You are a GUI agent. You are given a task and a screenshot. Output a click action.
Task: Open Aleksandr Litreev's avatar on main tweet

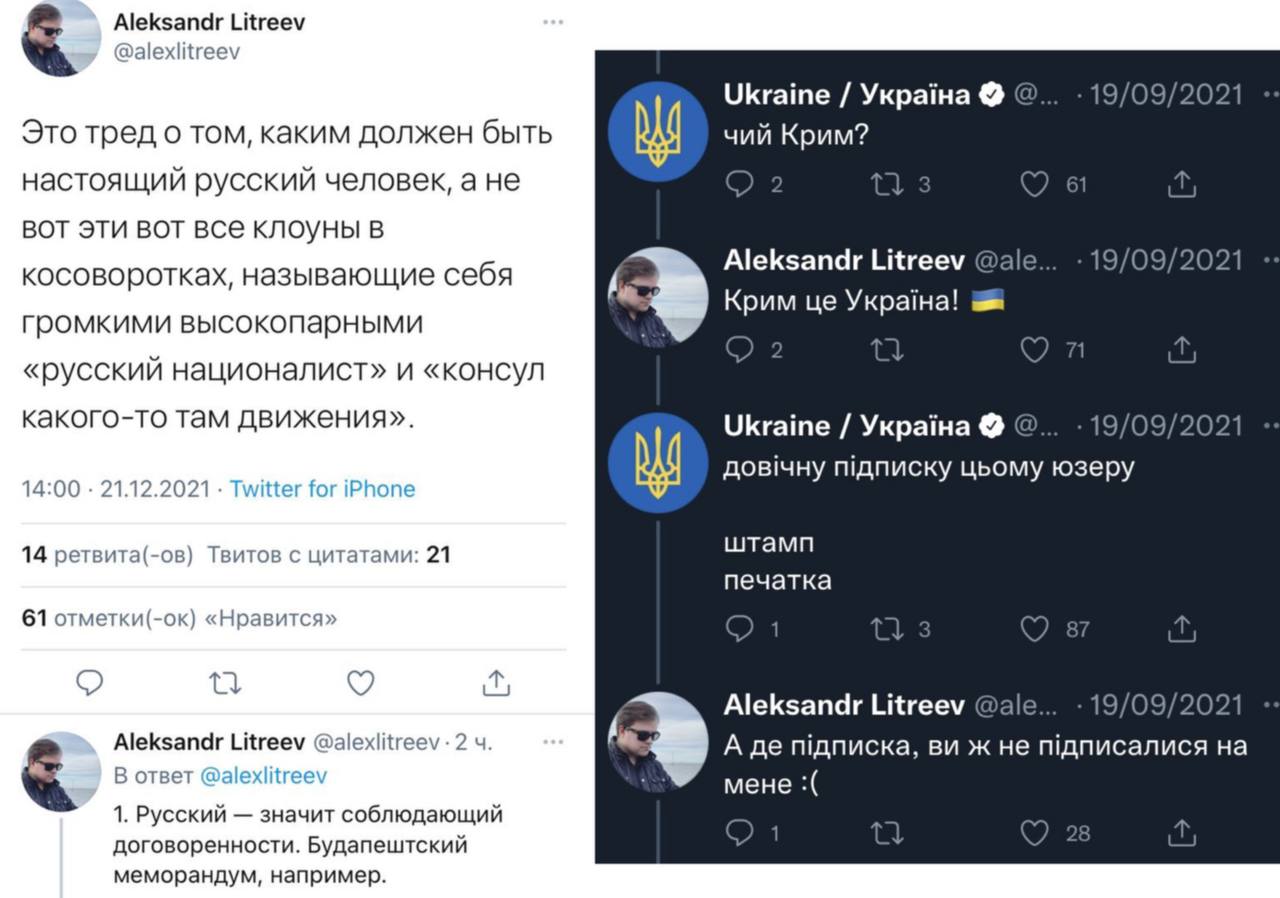[x=61, y=38]
